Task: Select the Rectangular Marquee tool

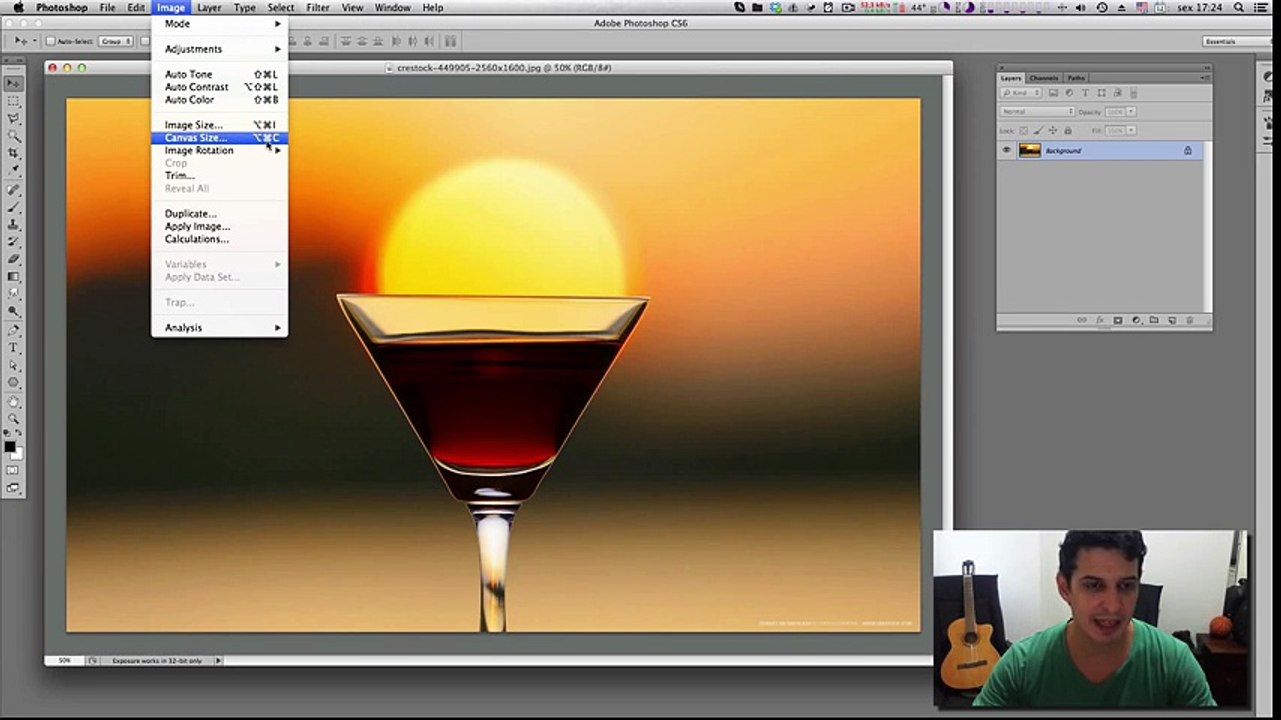Action: pyautogui.click(x=14, y=101)
